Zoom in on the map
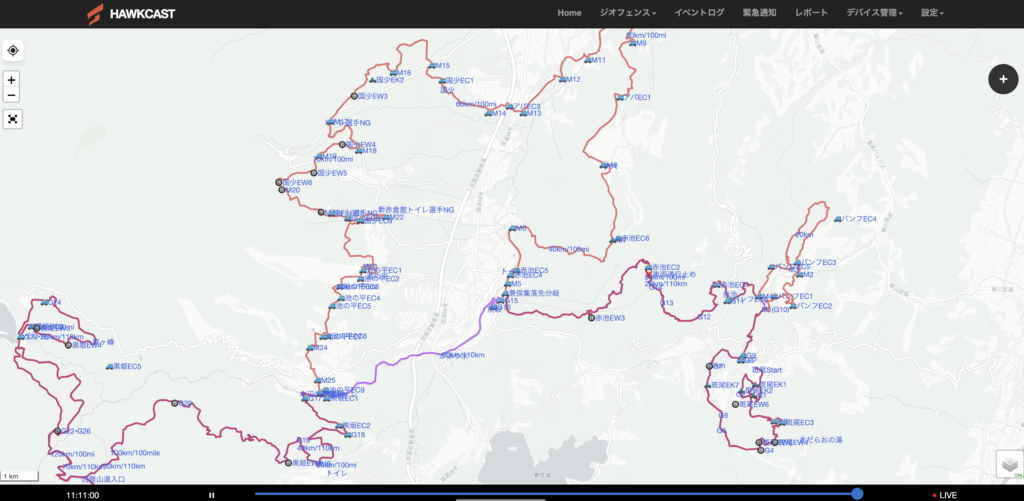The width and height of the screenshot is (1024, 501). (12, 79)
